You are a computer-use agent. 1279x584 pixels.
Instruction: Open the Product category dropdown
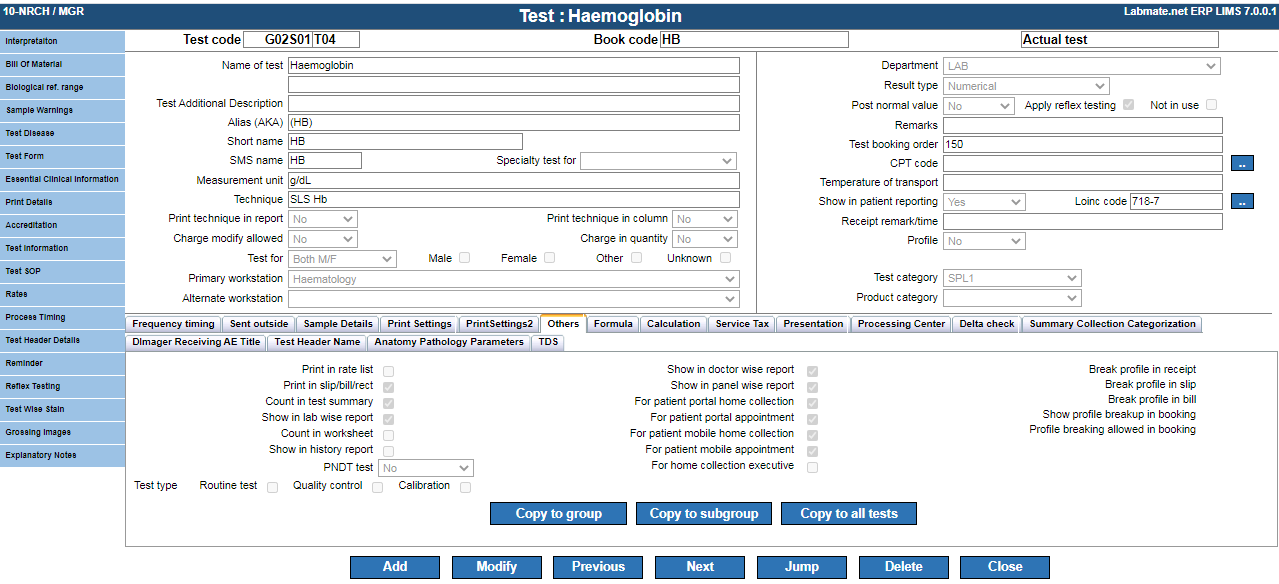(1012, 298)
